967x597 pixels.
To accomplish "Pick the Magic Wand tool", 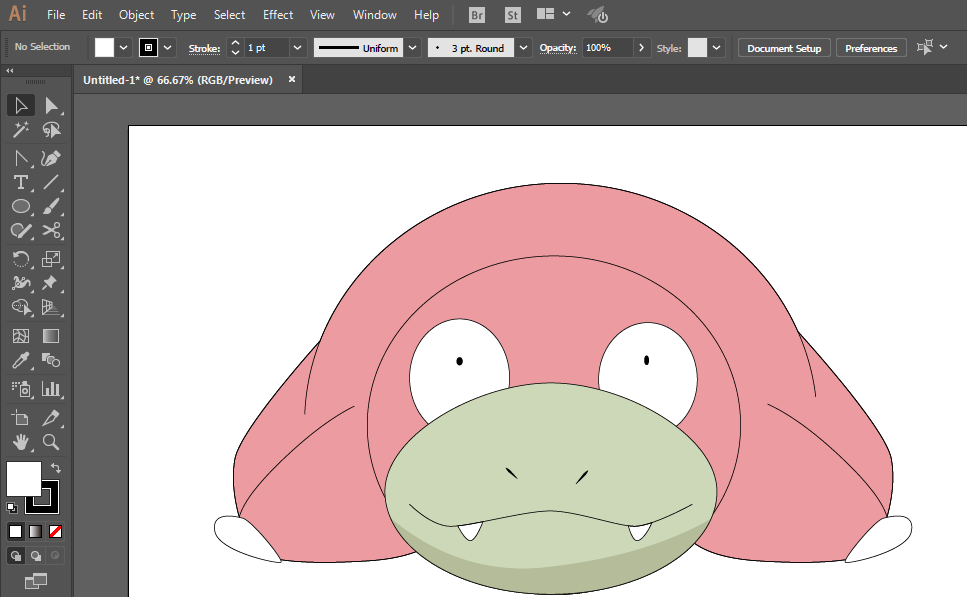I will (x=20, y=130).
